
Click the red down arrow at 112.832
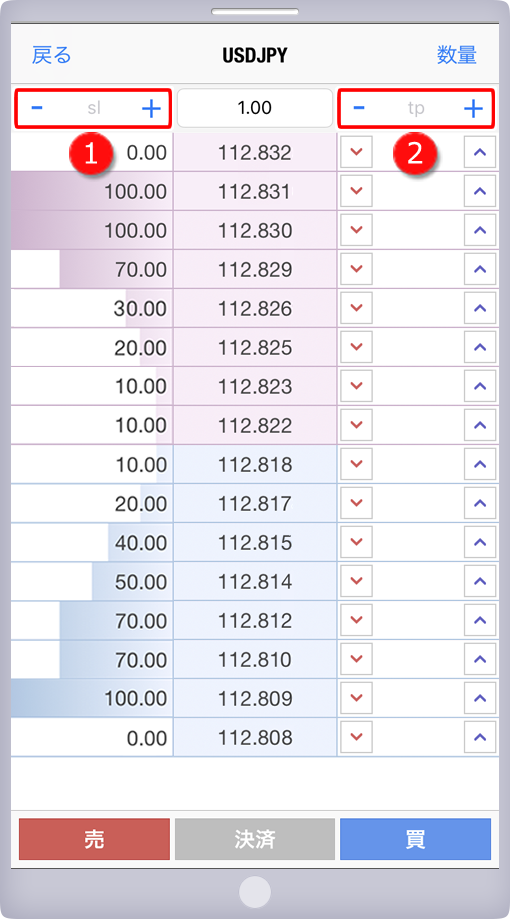[356, 152]
